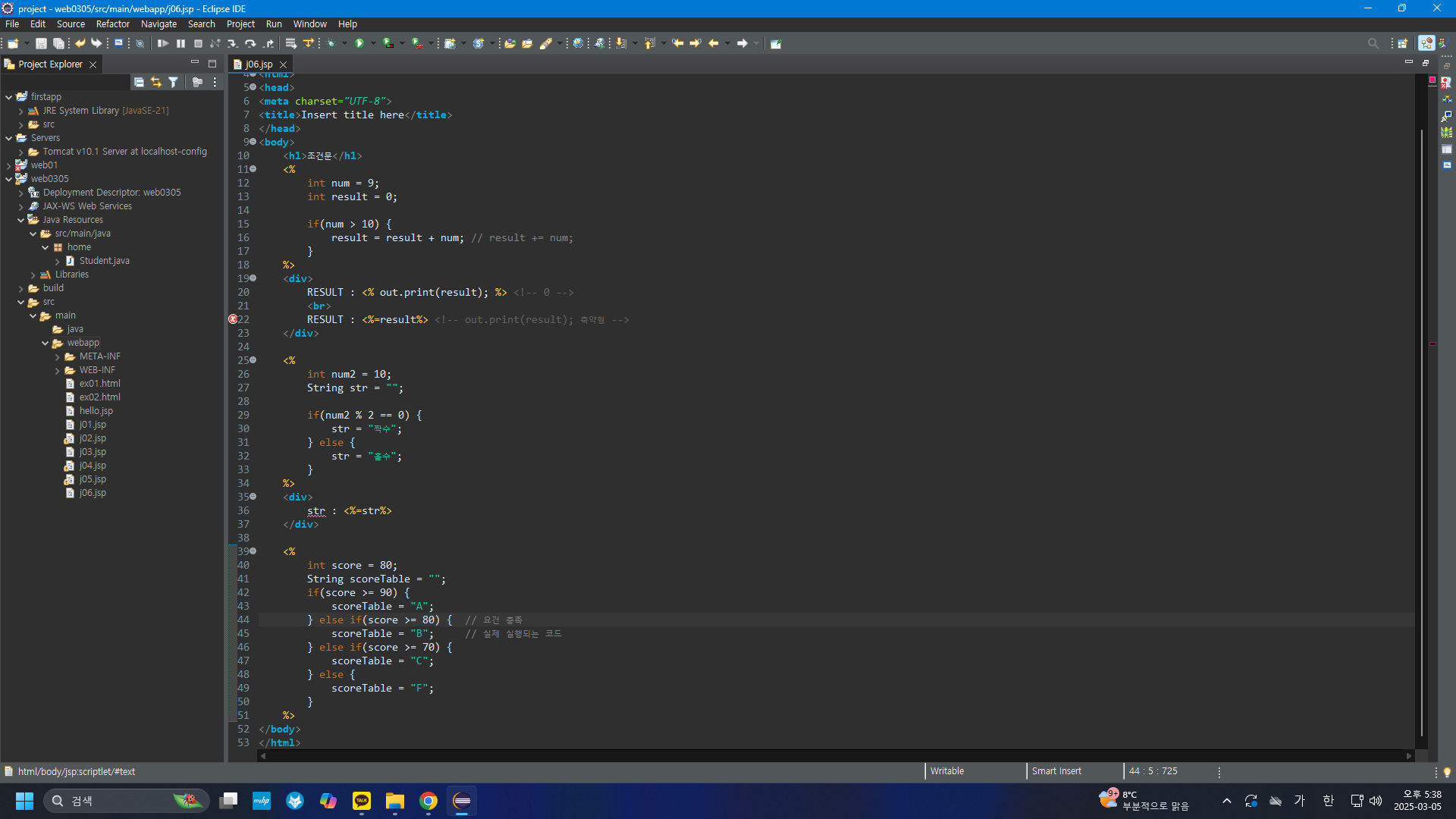Expand the firstapp src folder
The width and height of the screenshot is (1456, 819).
coord(21,124)
